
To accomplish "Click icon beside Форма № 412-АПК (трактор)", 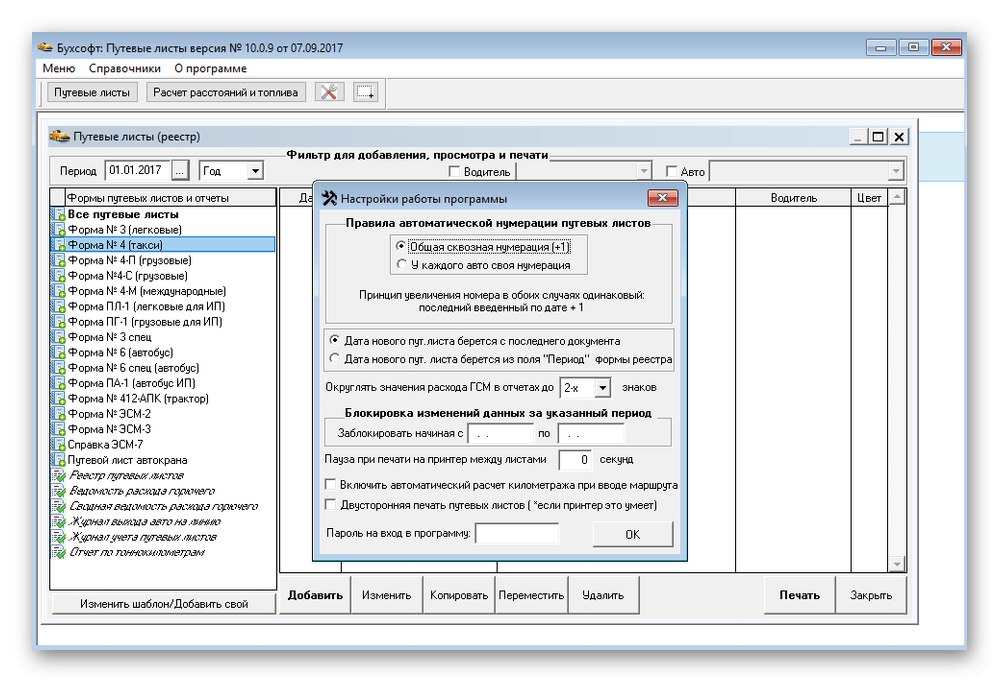I will point(59,398).
